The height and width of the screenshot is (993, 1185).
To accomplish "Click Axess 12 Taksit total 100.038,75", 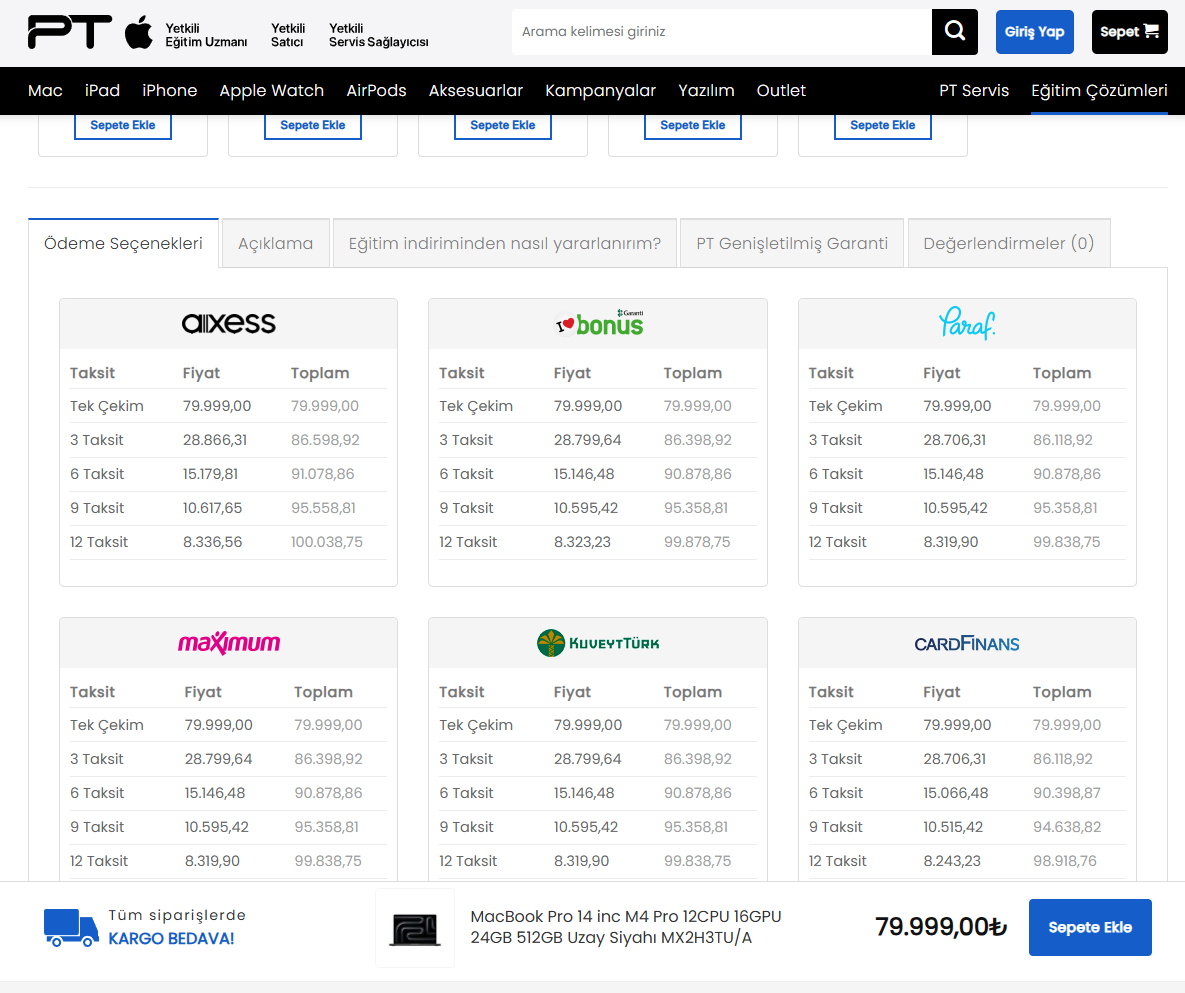I will click(326, 542).
